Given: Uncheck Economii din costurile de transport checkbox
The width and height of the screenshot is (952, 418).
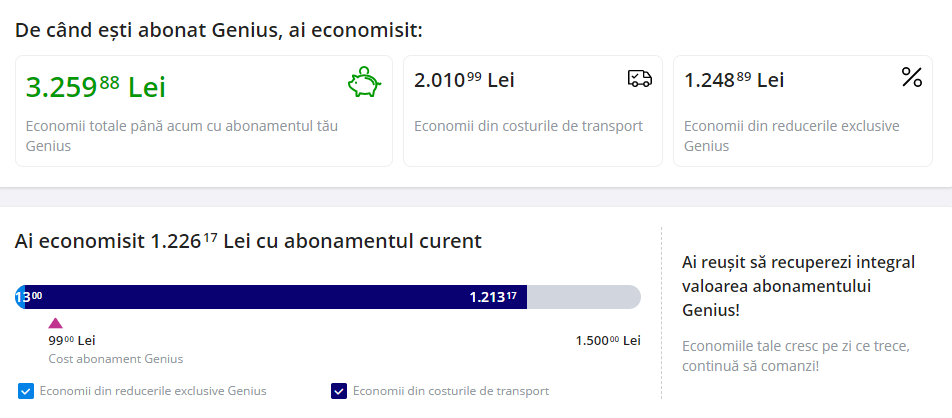Looking at the screenshot, I should pyautogui.click(x=339, y=391).
